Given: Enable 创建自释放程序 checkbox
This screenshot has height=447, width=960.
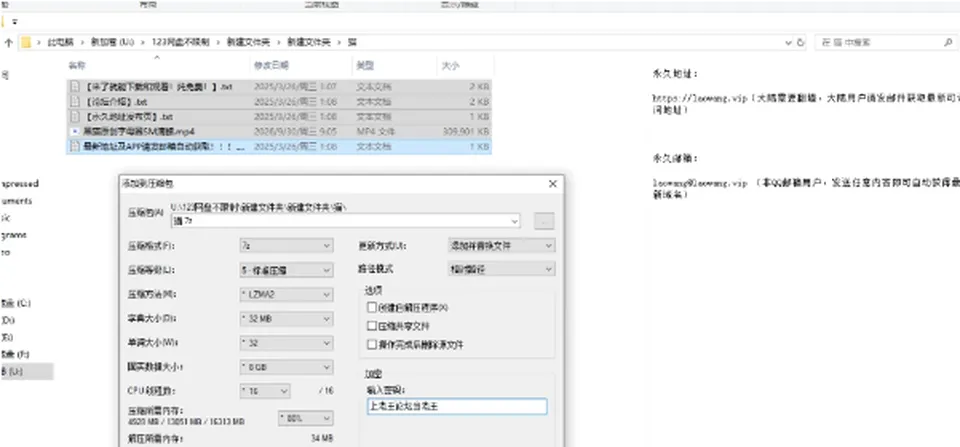Looking at the screenshot, I should (371, 307).
